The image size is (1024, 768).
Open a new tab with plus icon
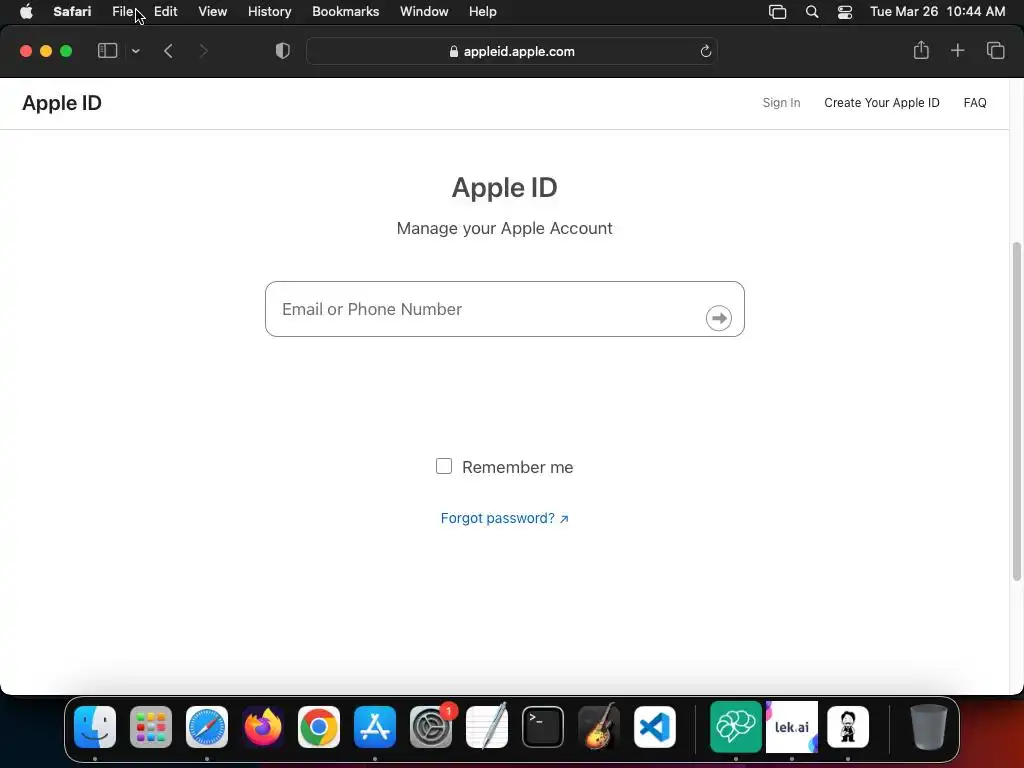[x=957, y=50]
